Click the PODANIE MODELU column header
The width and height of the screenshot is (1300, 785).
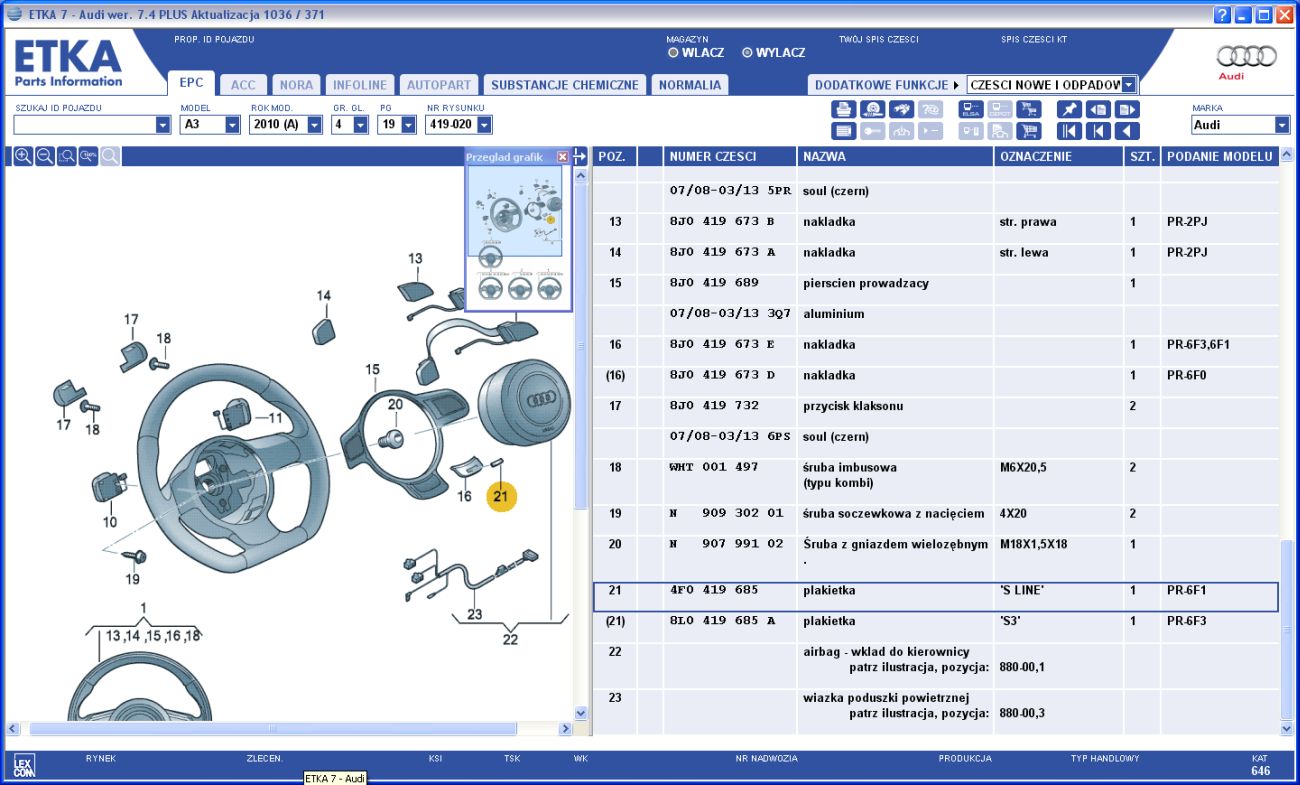pos(1219,157)
